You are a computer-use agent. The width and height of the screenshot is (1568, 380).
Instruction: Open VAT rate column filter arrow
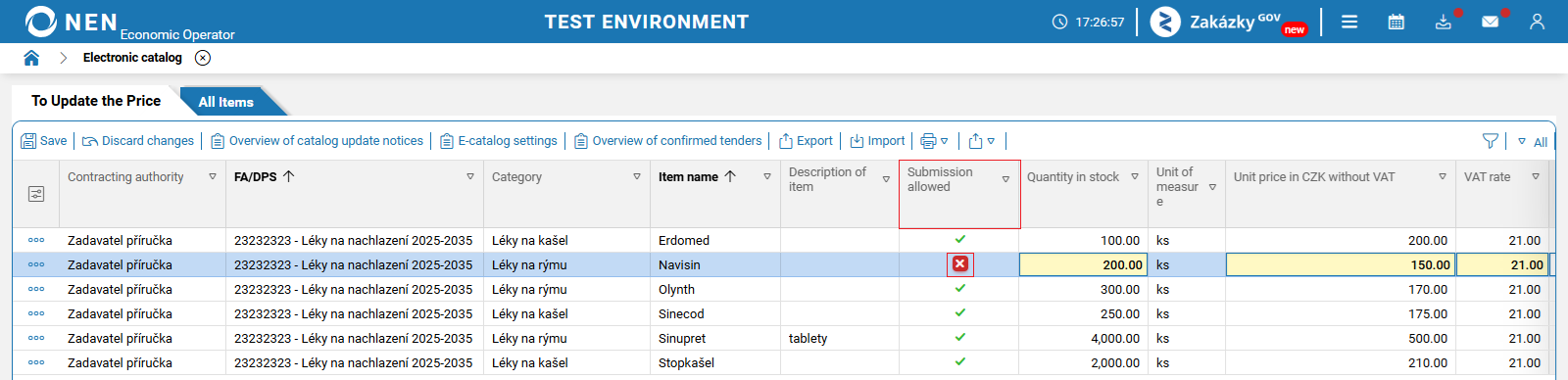[1536, 176]
